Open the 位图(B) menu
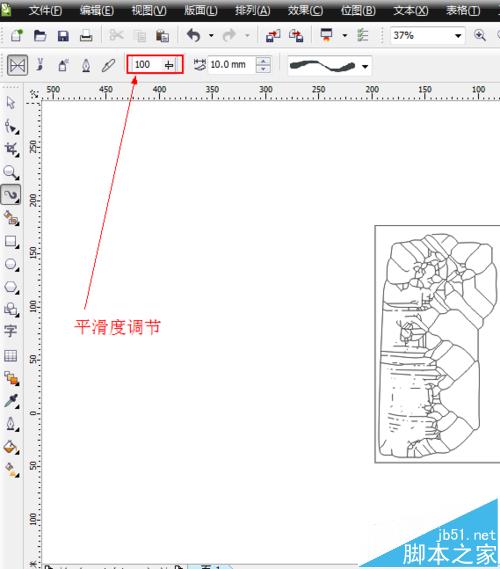This screenshot has width=500, height=569. tap(358, 10)
